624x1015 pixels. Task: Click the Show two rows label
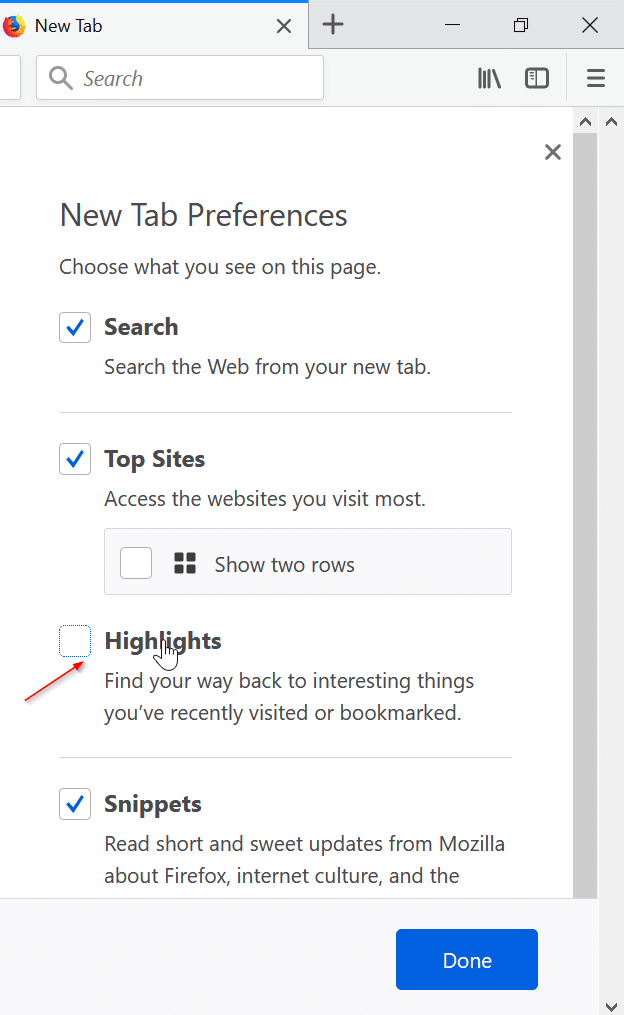[283, 564]
